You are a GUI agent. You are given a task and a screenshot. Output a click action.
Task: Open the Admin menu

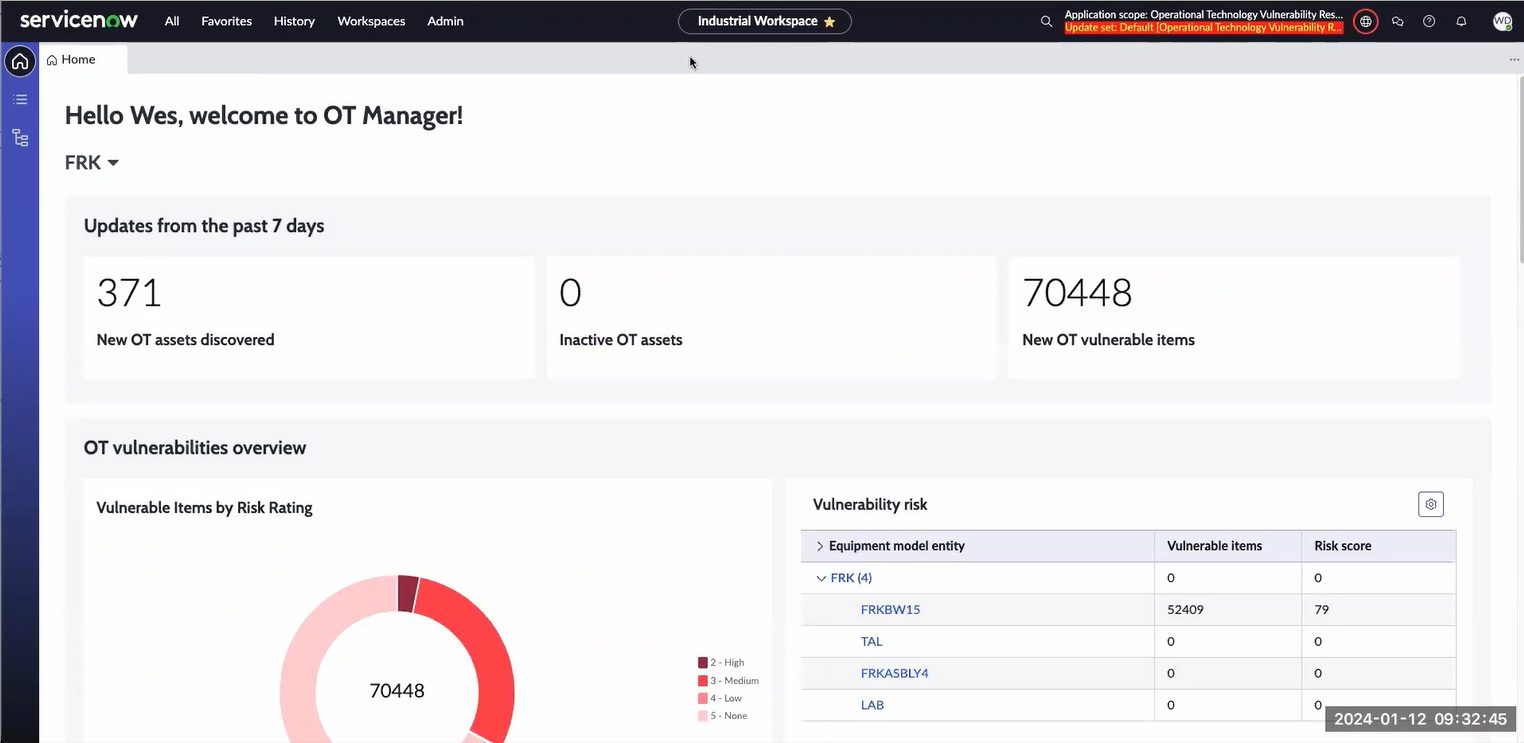pyautogui.click(x=445, y=21)
